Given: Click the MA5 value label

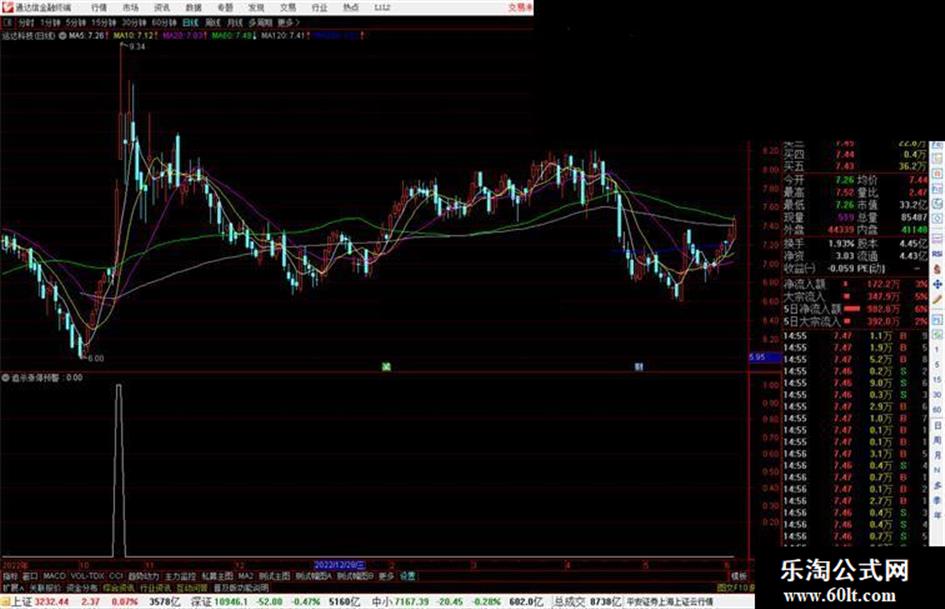Looking at the screenshot, I should [87, 36].
